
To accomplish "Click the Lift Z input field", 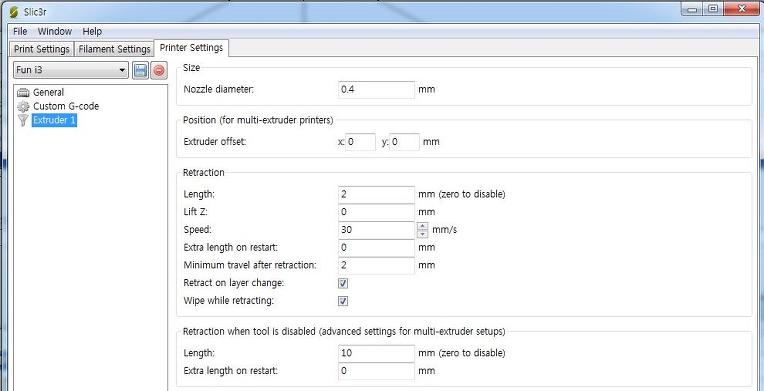I will (376, 212).
